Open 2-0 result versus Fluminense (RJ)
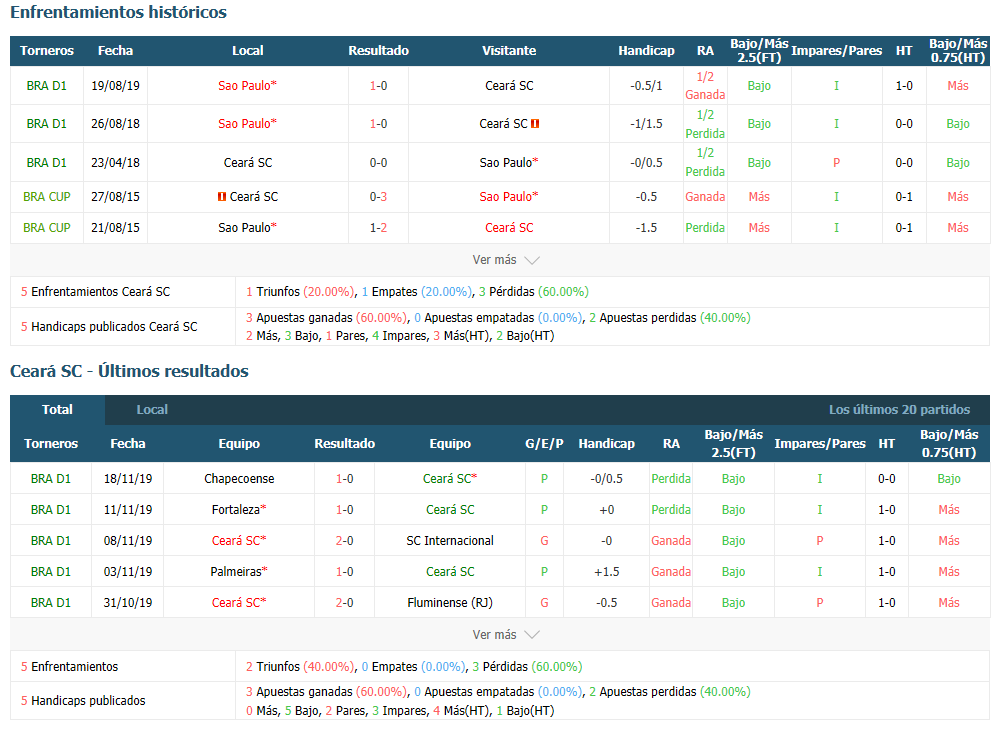Image resolution: width=1008 pixels, height=732 pixels. (x=345, y=602)
